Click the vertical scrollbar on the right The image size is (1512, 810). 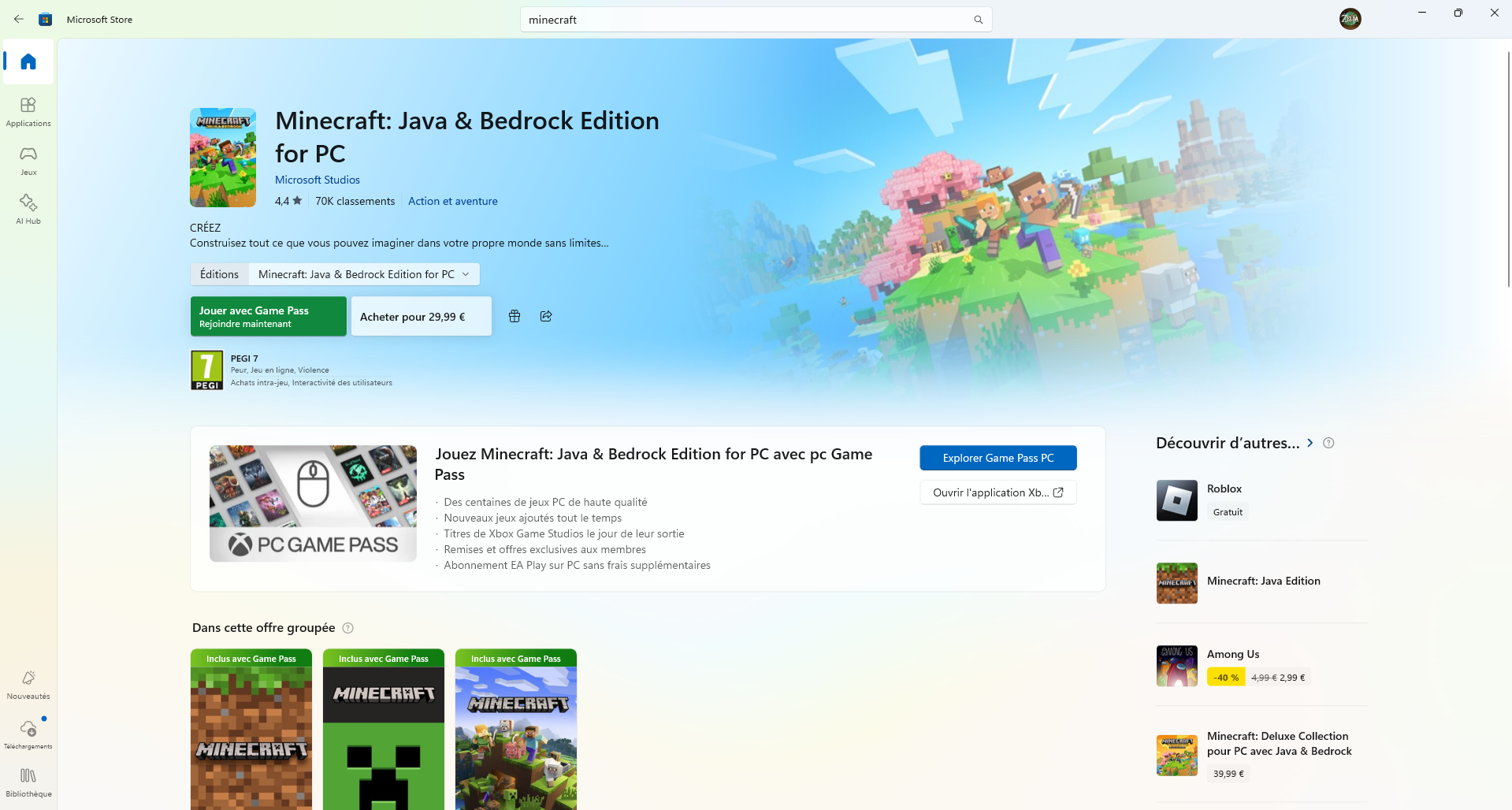click(x=1508, y=169)
